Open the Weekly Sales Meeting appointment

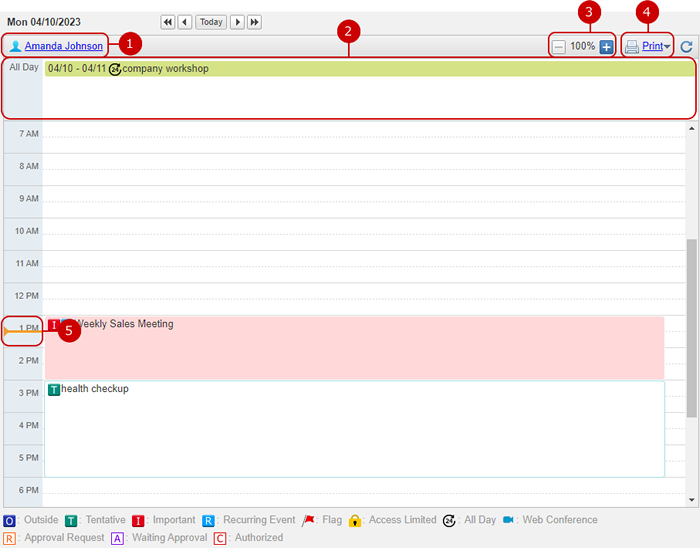tap(354, 348)
